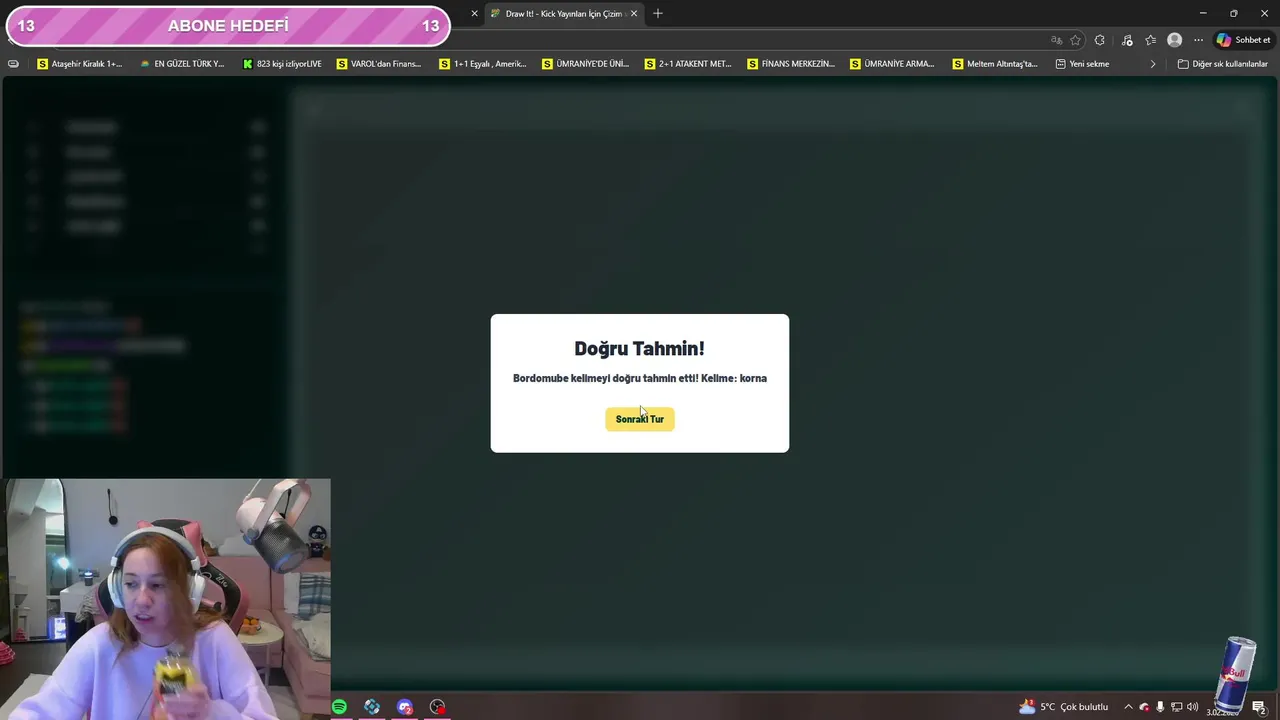1280x720 pixels.
Task: Click the microphone tray icon
Action: (1160, 707)
